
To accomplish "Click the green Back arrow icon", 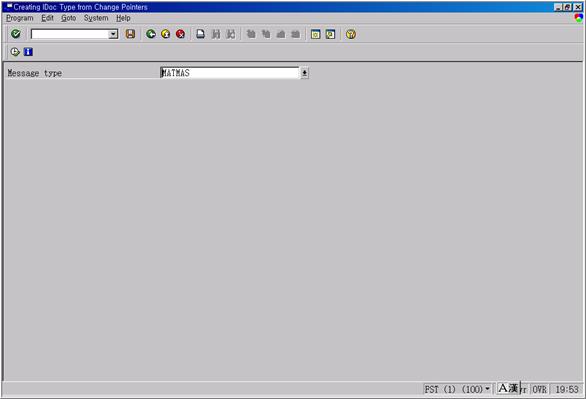I will click(x=151, y=34).
